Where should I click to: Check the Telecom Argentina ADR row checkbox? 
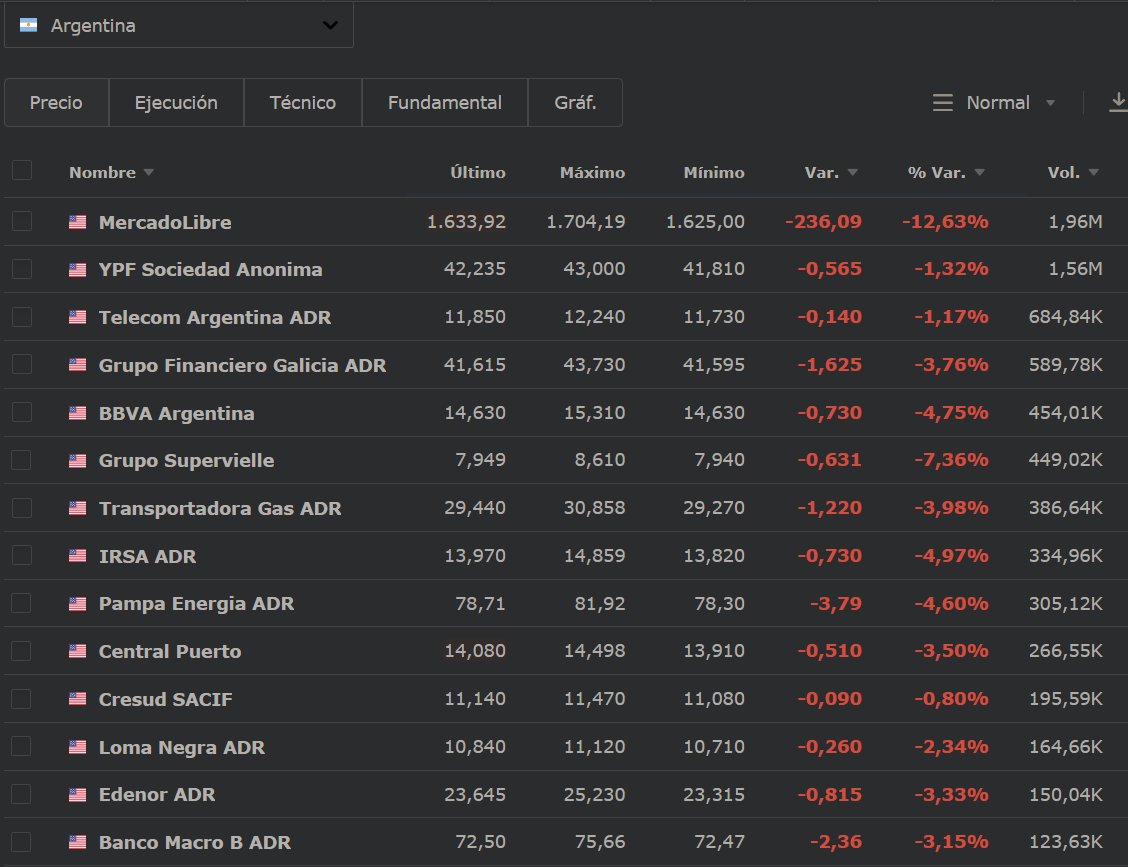tap(22, 317)
